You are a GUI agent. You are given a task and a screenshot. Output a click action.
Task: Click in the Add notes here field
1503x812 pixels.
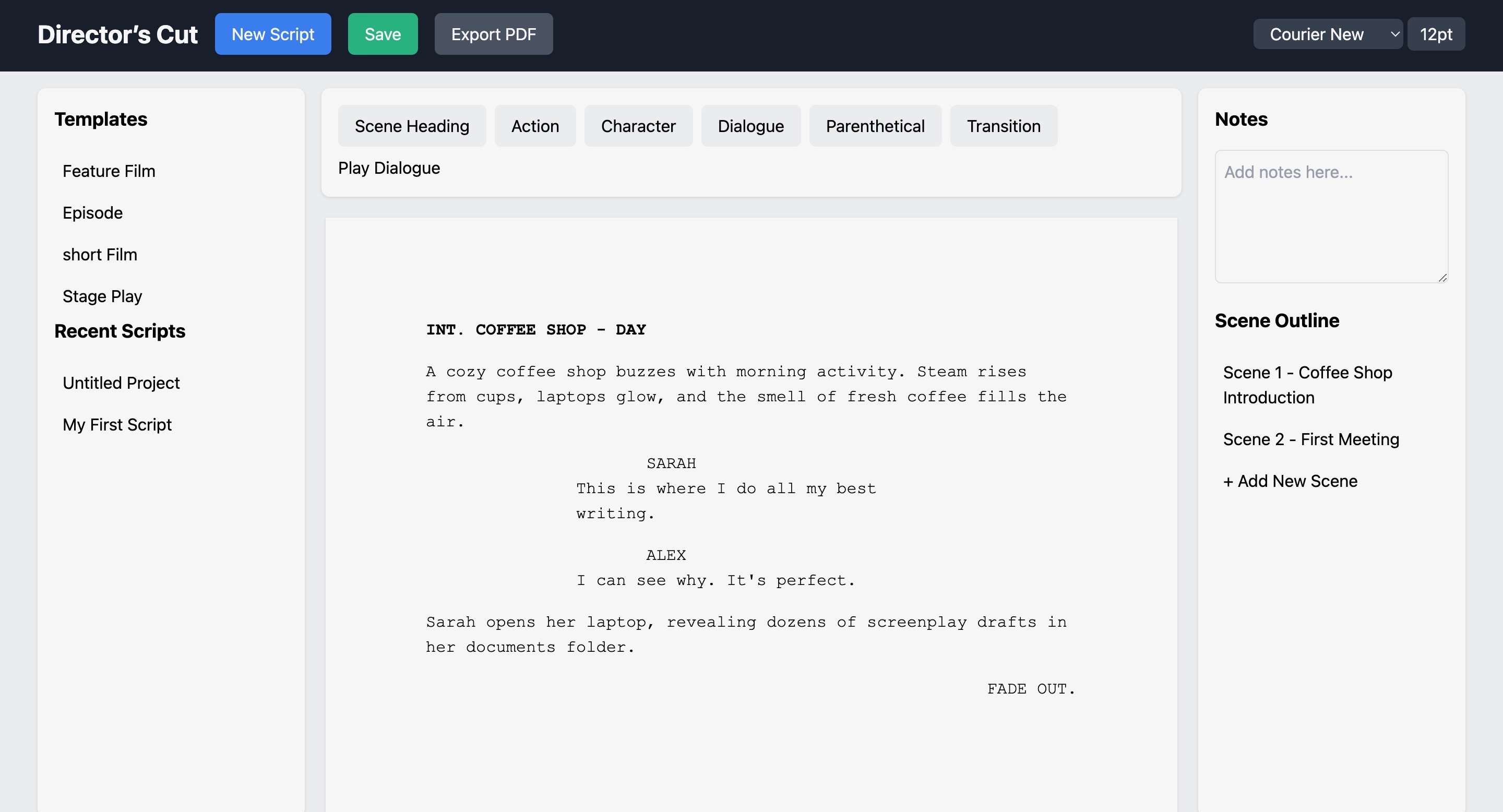1330,216
